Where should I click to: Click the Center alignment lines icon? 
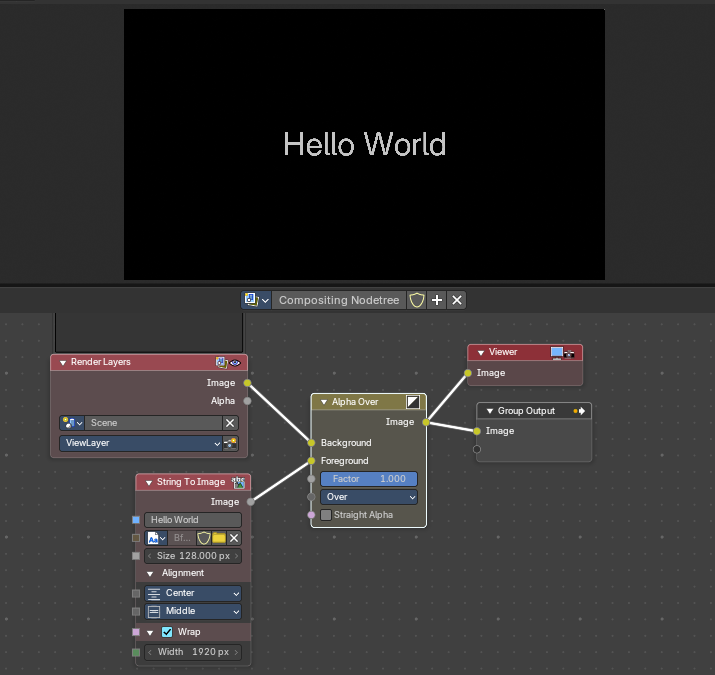(x=154, y=593)
